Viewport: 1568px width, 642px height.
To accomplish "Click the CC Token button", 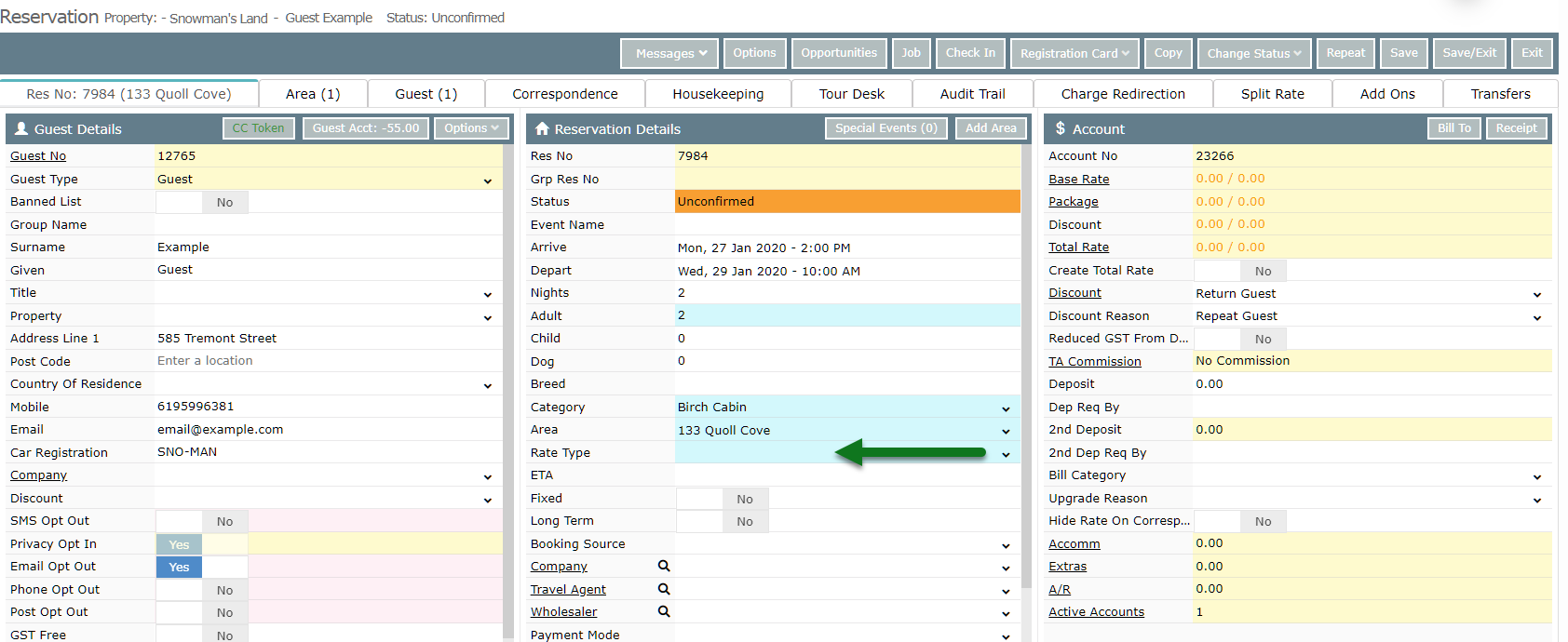I will point(259,128).
